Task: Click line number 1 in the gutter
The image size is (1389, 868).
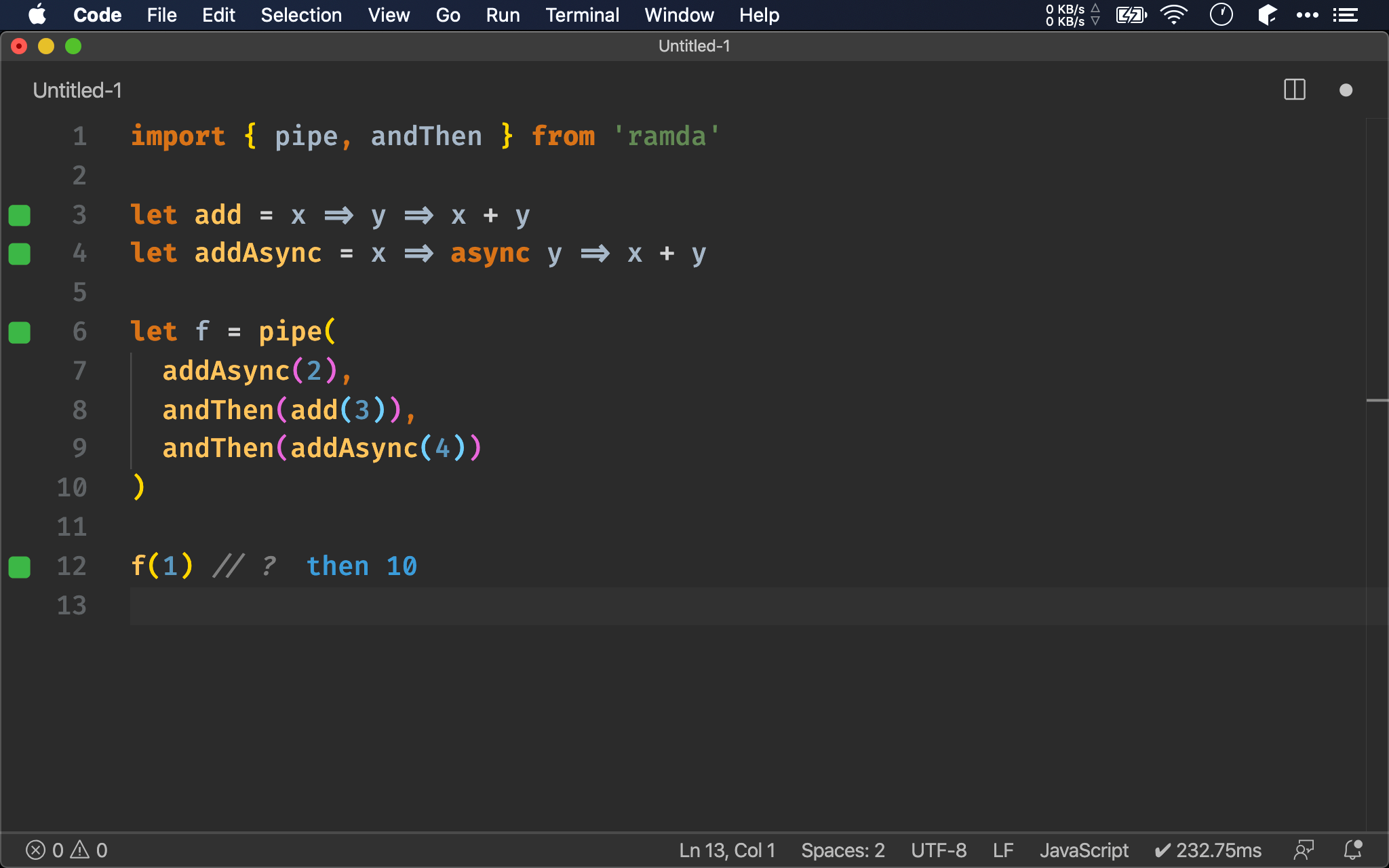Action: pyautogui.click(x=80, y=136)
